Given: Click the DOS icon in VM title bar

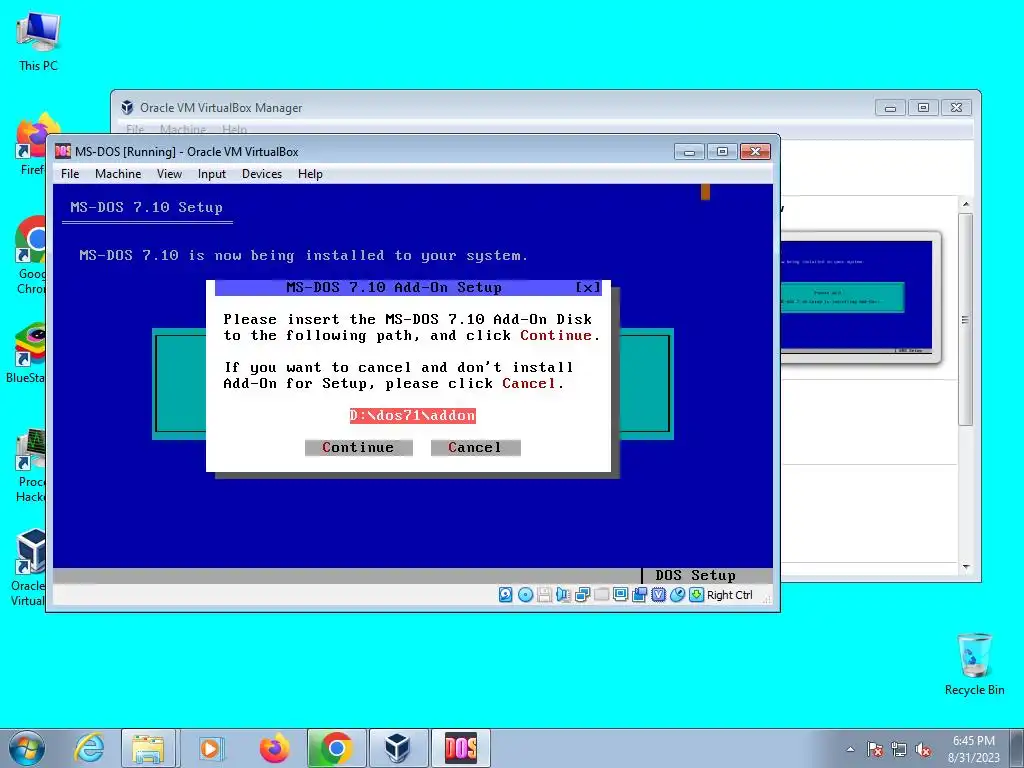Looking at the screenshot, I should click(x=63, y=152).
